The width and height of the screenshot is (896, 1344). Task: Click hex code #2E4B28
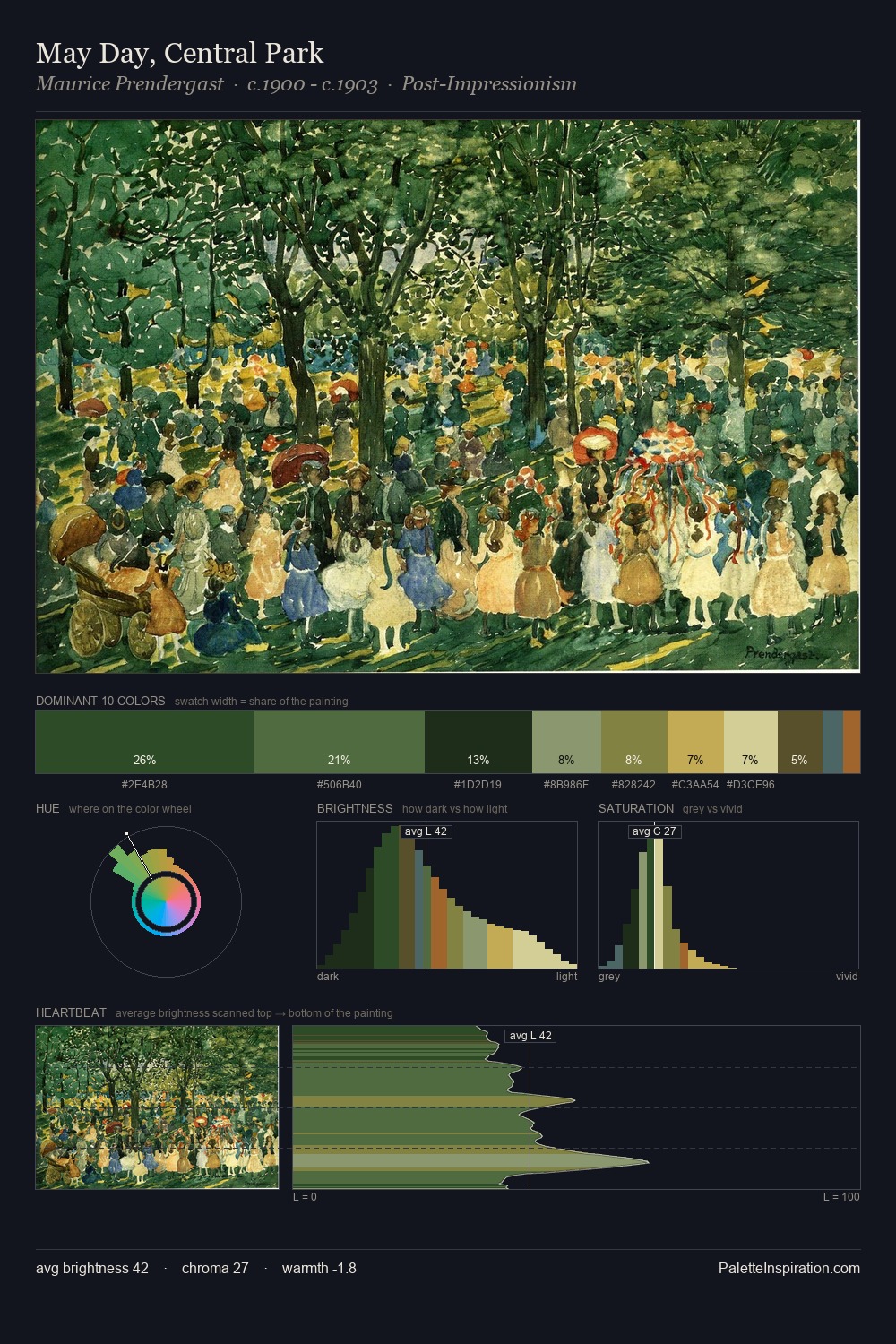pos(144,785)
